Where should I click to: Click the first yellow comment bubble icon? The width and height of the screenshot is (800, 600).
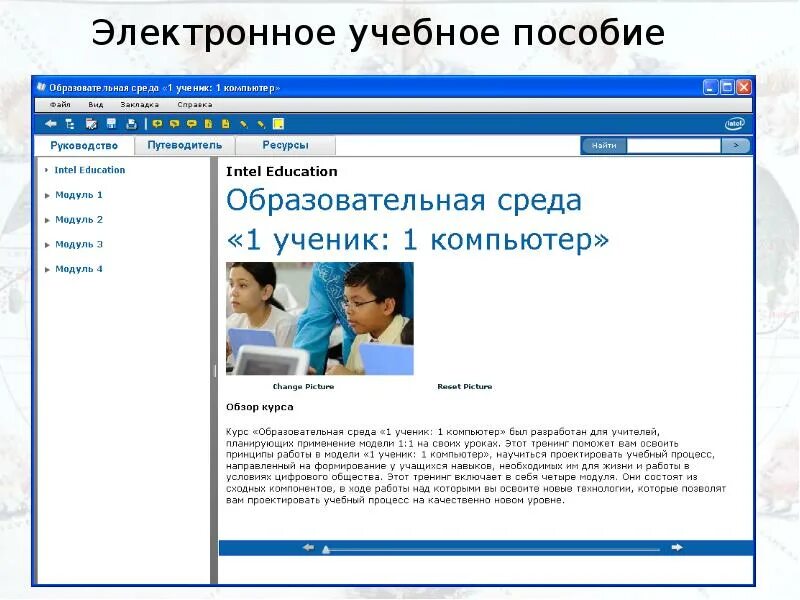[x=157, y=123]
